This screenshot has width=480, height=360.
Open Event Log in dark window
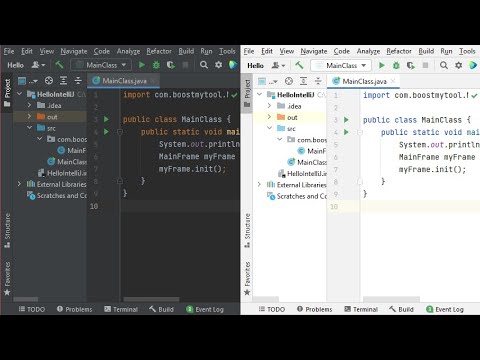pyautogui.click(x=205, y=309)
